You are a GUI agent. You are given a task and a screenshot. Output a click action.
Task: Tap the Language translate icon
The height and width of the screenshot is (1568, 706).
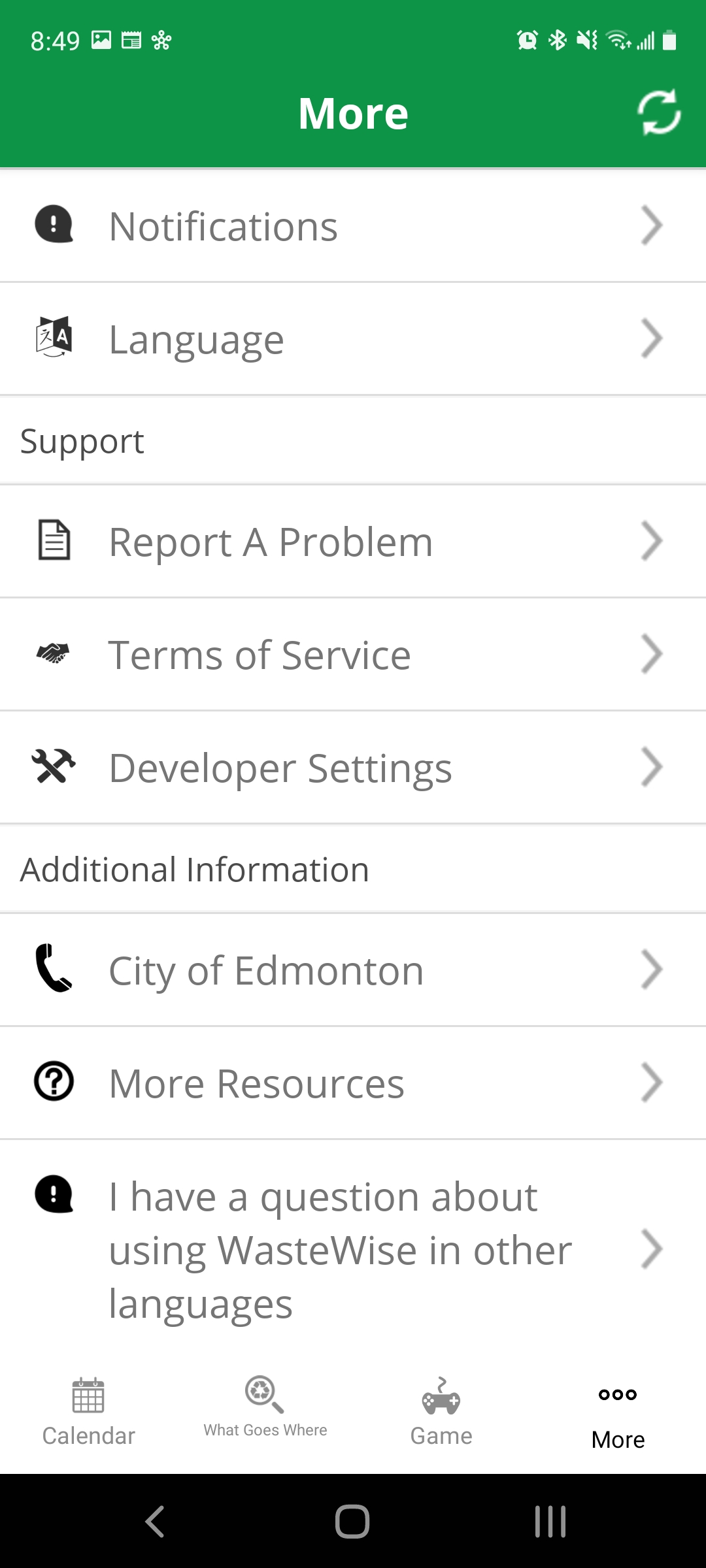point(54,338)
